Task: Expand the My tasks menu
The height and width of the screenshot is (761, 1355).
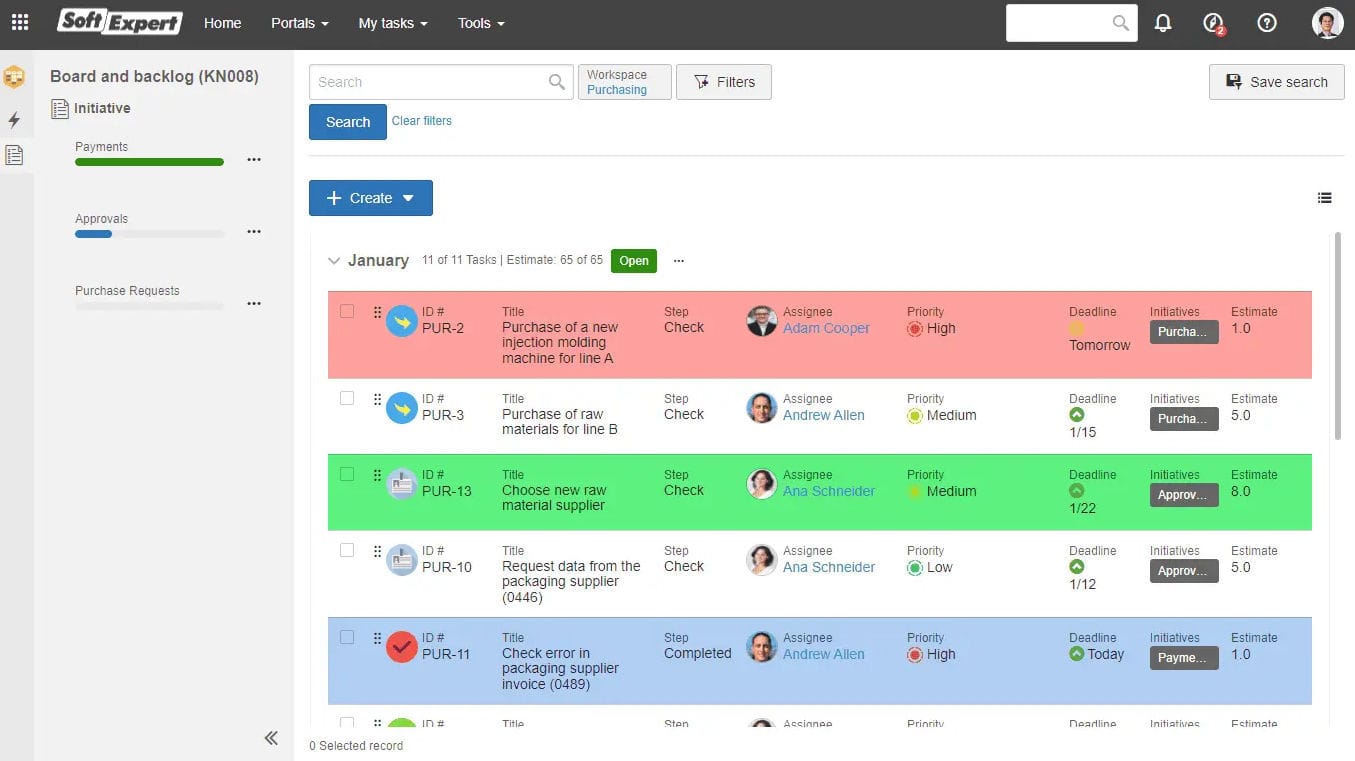Action: 392,22
